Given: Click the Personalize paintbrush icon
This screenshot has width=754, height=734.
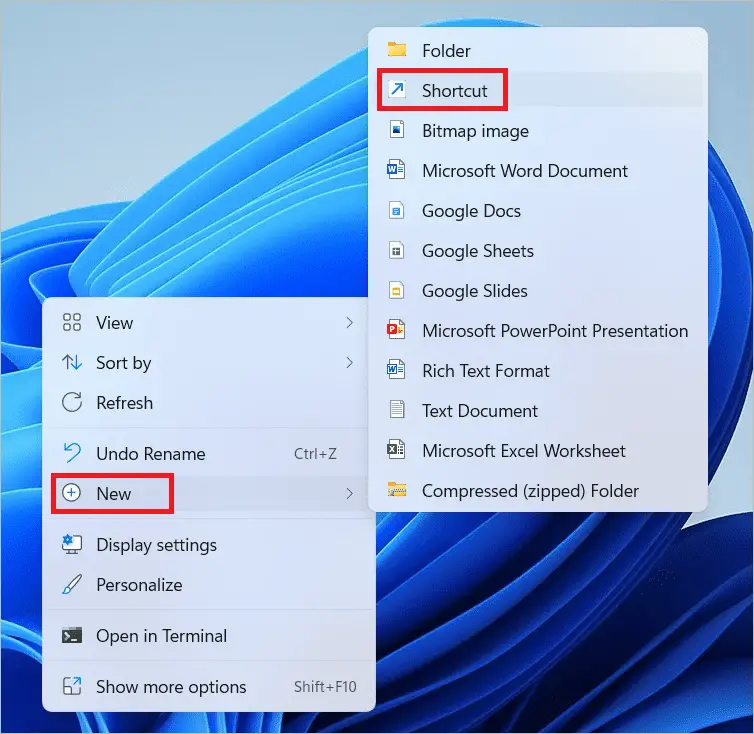Looking at the screenshot, I should 72,584.
